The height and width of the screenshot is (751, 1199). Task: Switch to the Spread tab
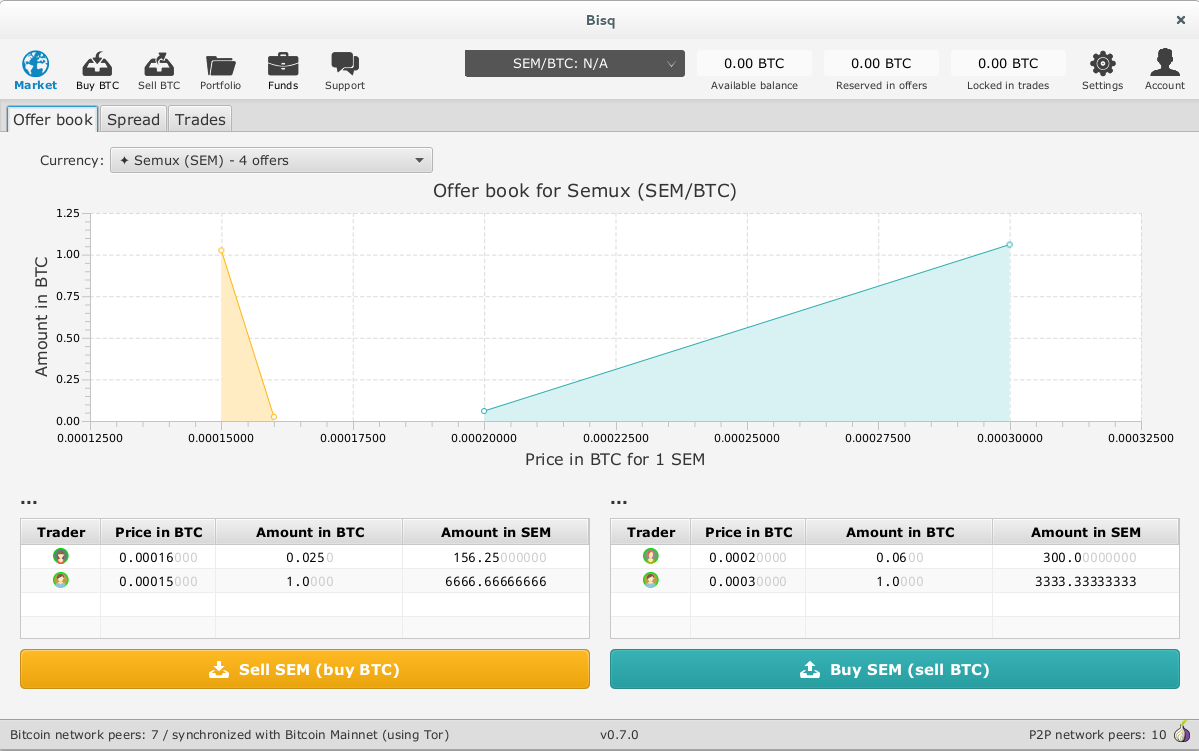tap(133, 120)
